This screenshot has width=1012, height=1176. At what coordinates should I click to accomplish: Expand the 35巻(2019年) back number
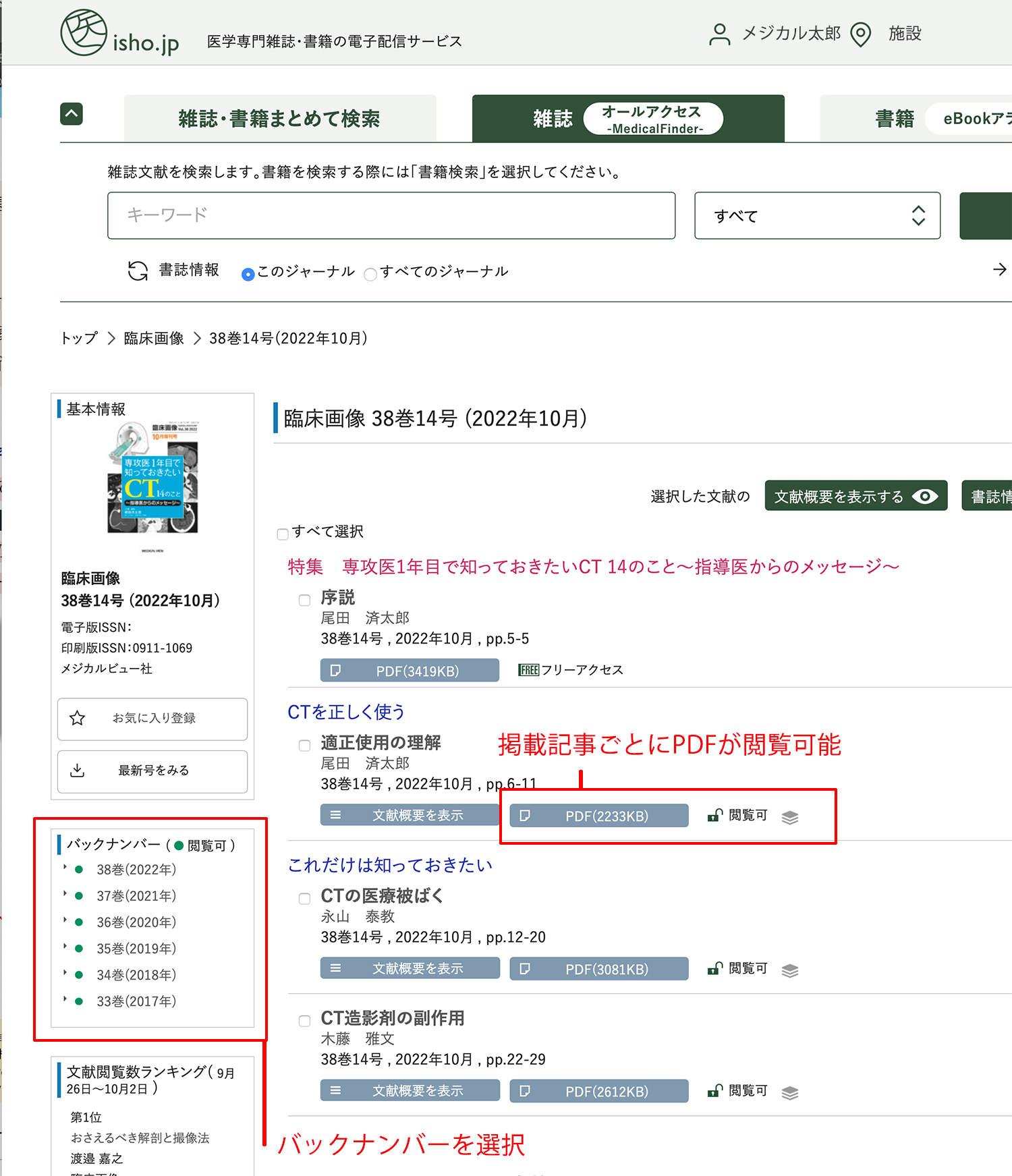point(65,947)
